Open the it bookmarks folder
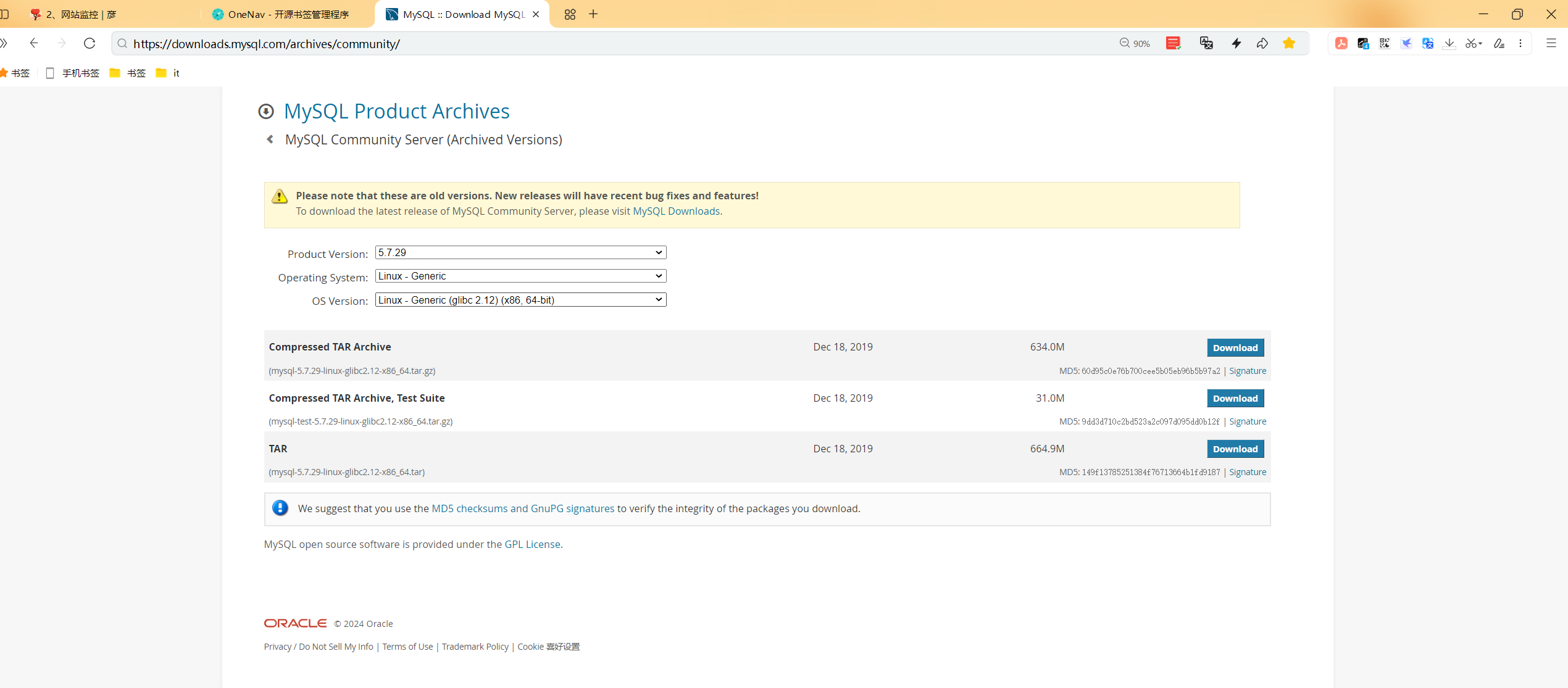Image resolution: width=1568 pixels, height=688 pixels. 168,73
